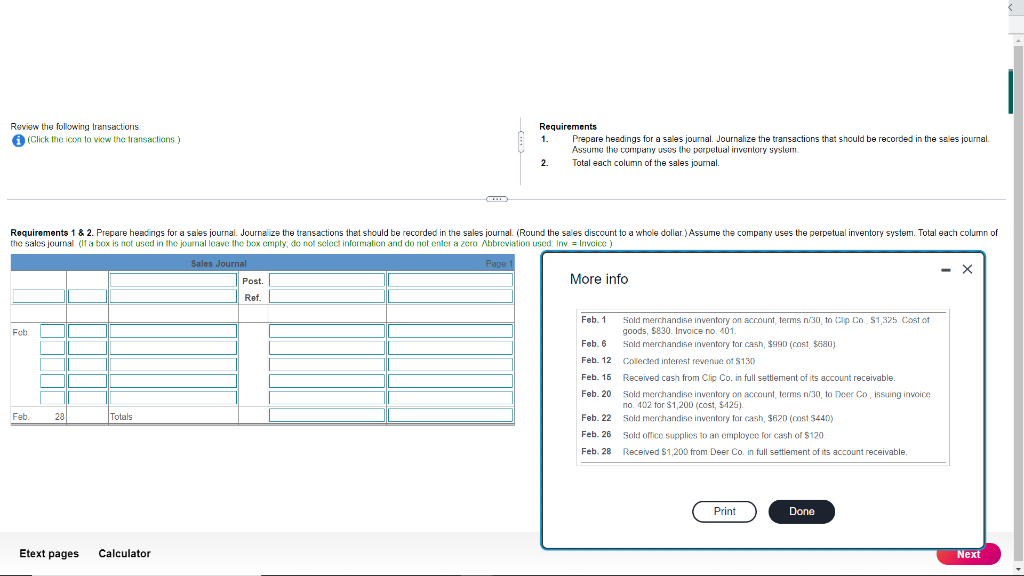Open the Calculator
1024x576 pixels.
pos(124,553)
